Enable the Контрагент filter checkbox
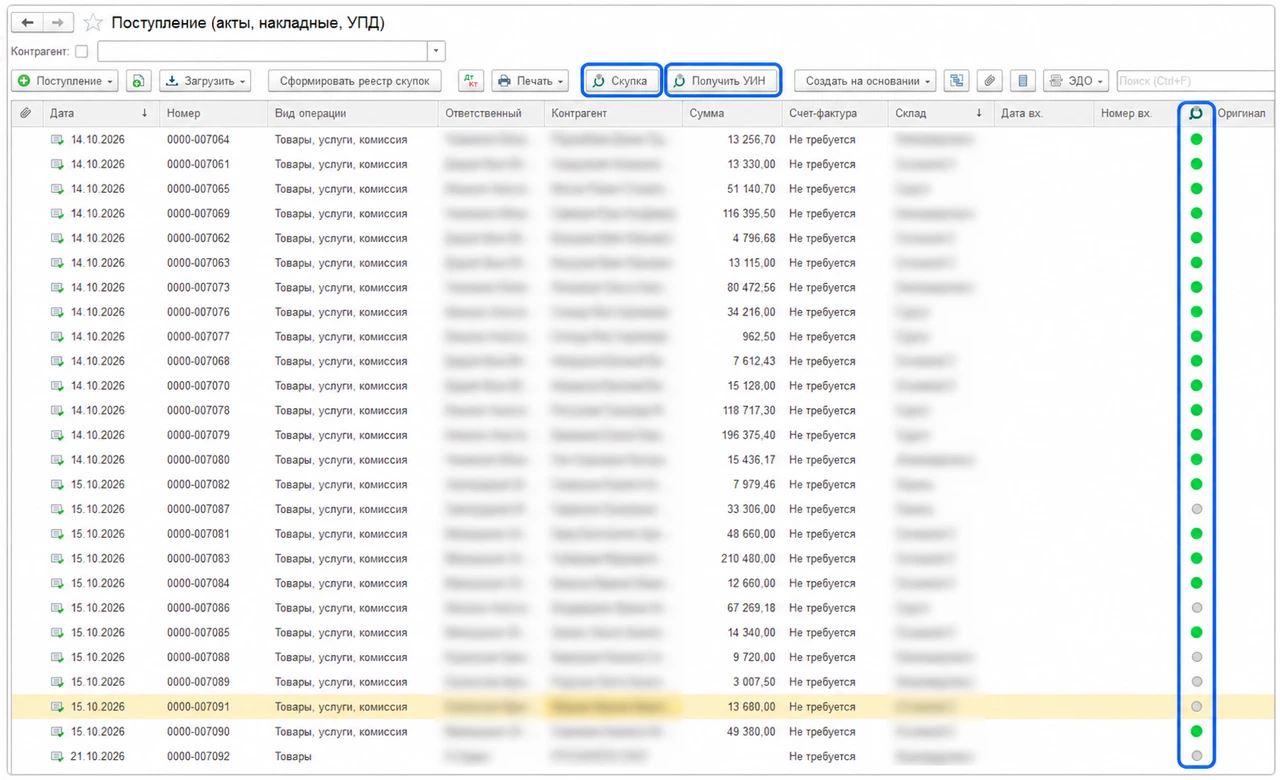The image size is (1280, 780). pyautogui.click(x=82, y=51)
